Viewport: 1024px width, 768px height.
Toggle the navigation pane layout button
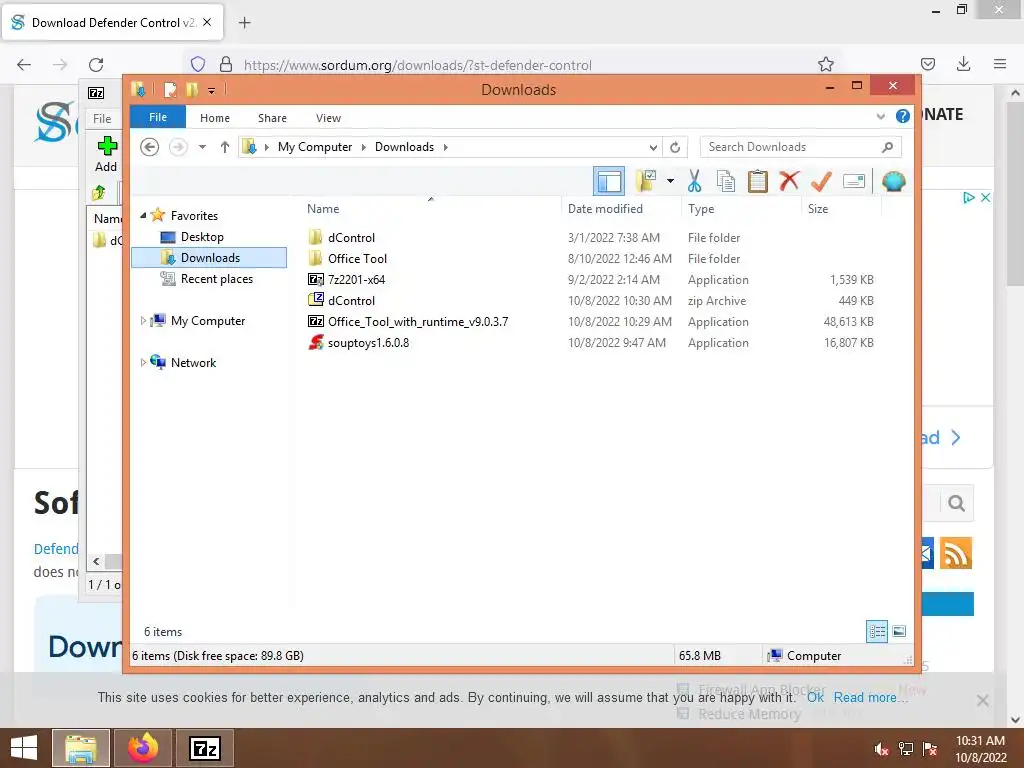pos(609,182)
